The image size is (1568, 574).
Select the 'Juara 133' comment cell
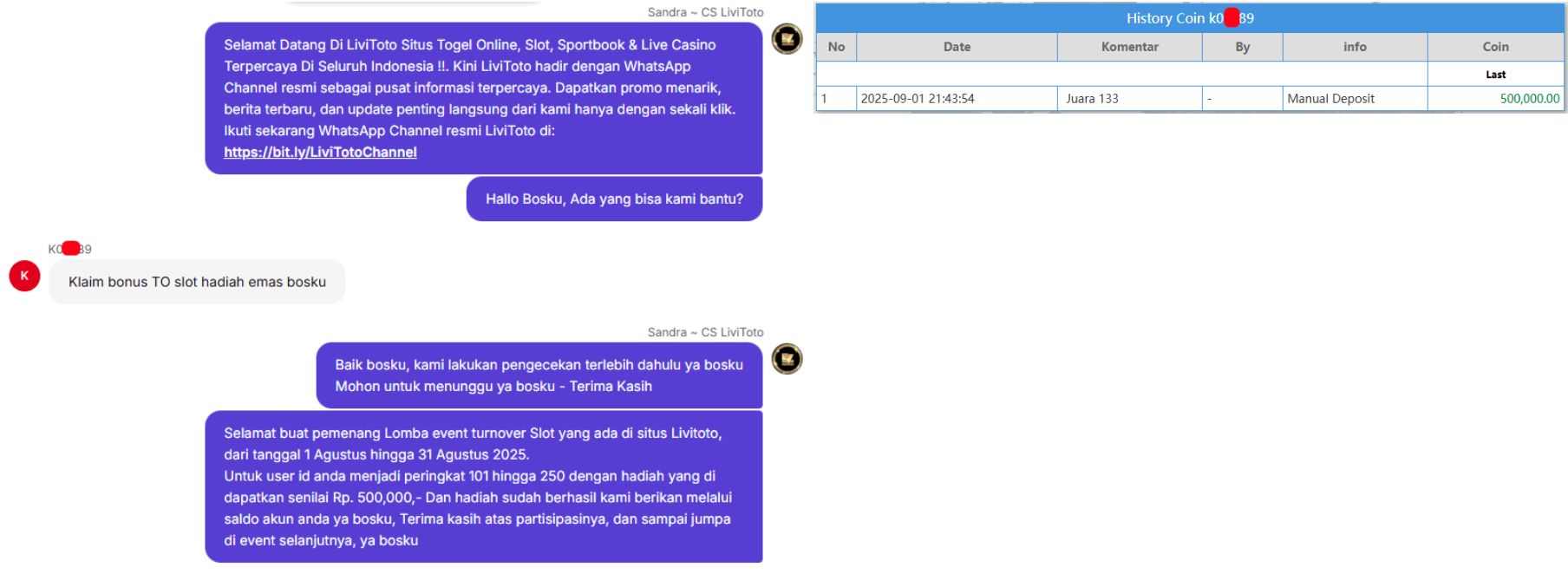point(1129,99)
